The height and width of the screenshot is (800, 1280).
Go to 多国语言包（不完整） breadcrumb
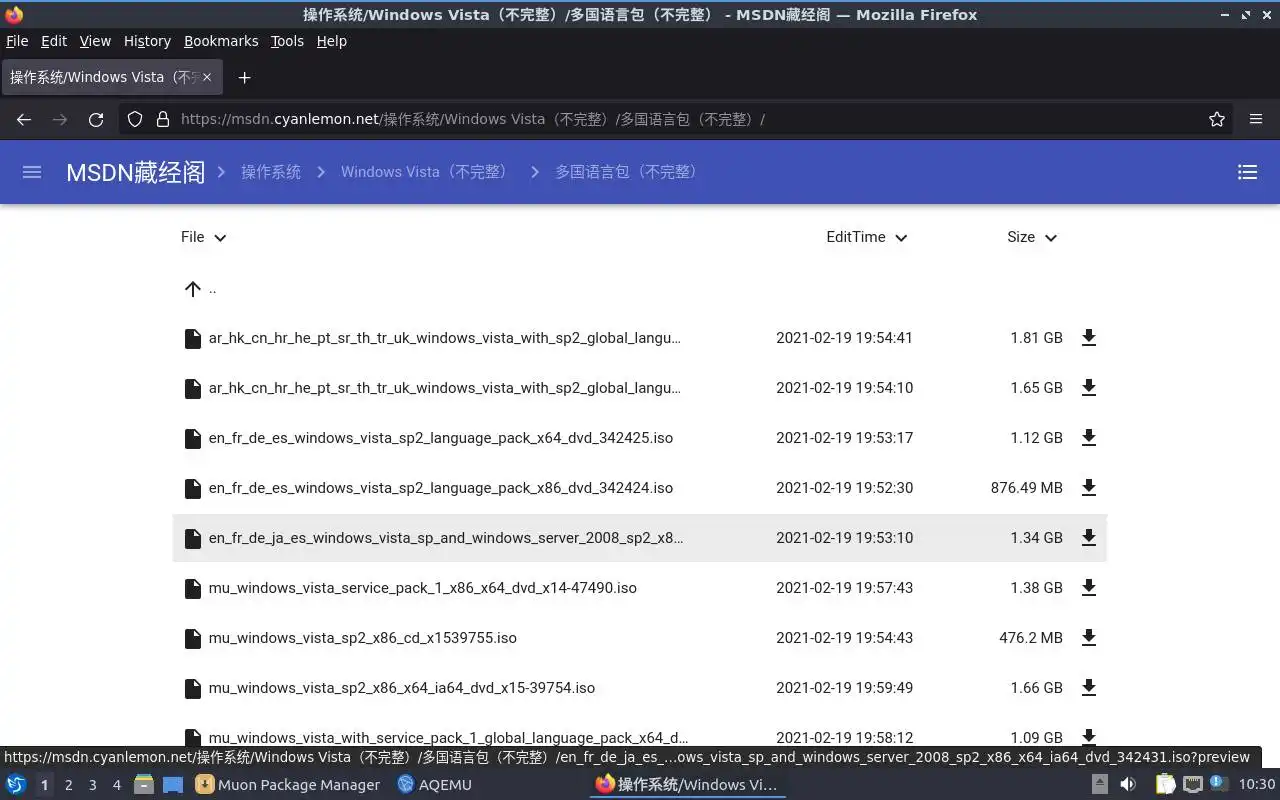click(629, 172)
